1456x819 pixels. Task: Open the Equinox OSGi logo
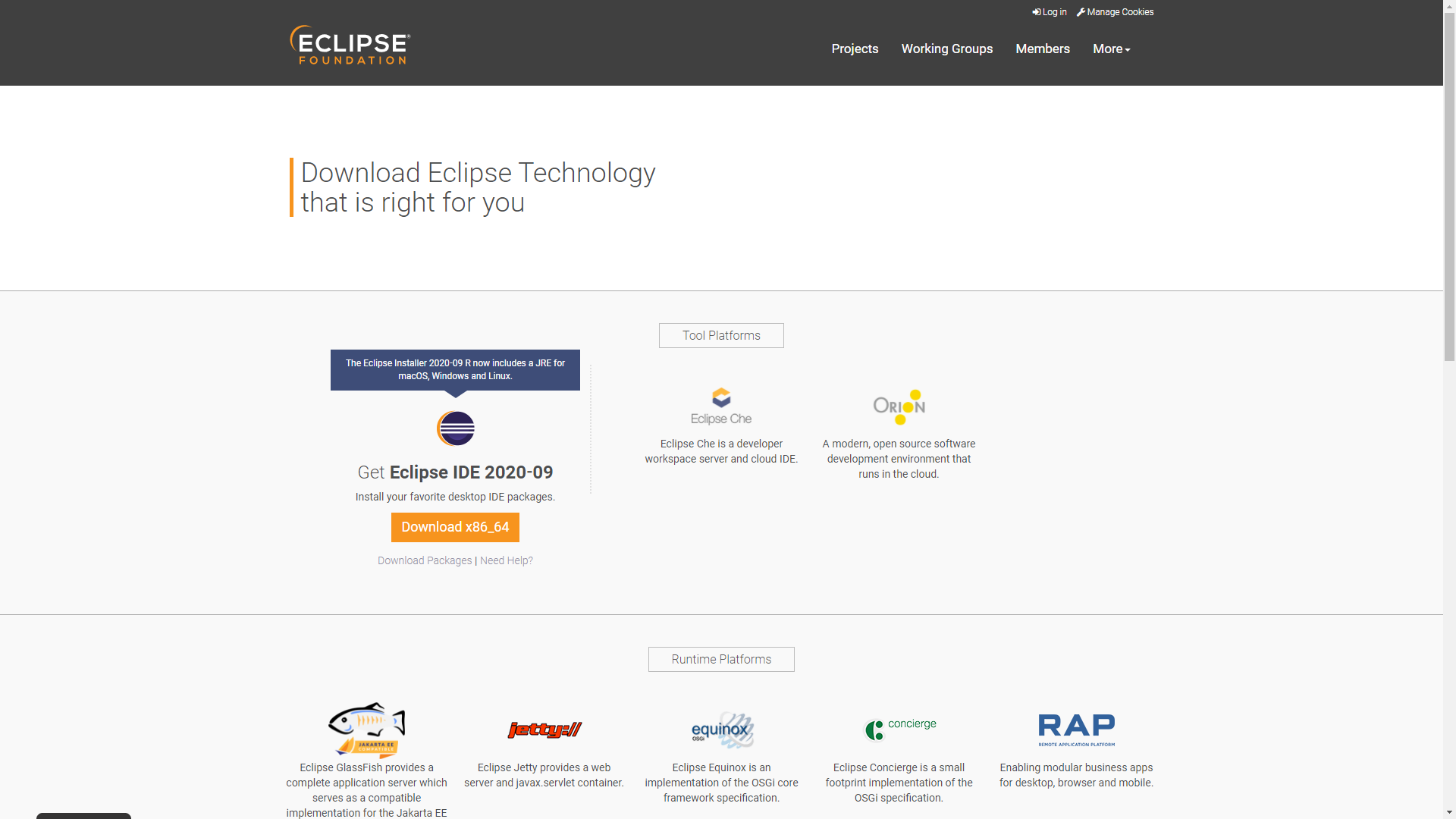[x=722, y=730]
